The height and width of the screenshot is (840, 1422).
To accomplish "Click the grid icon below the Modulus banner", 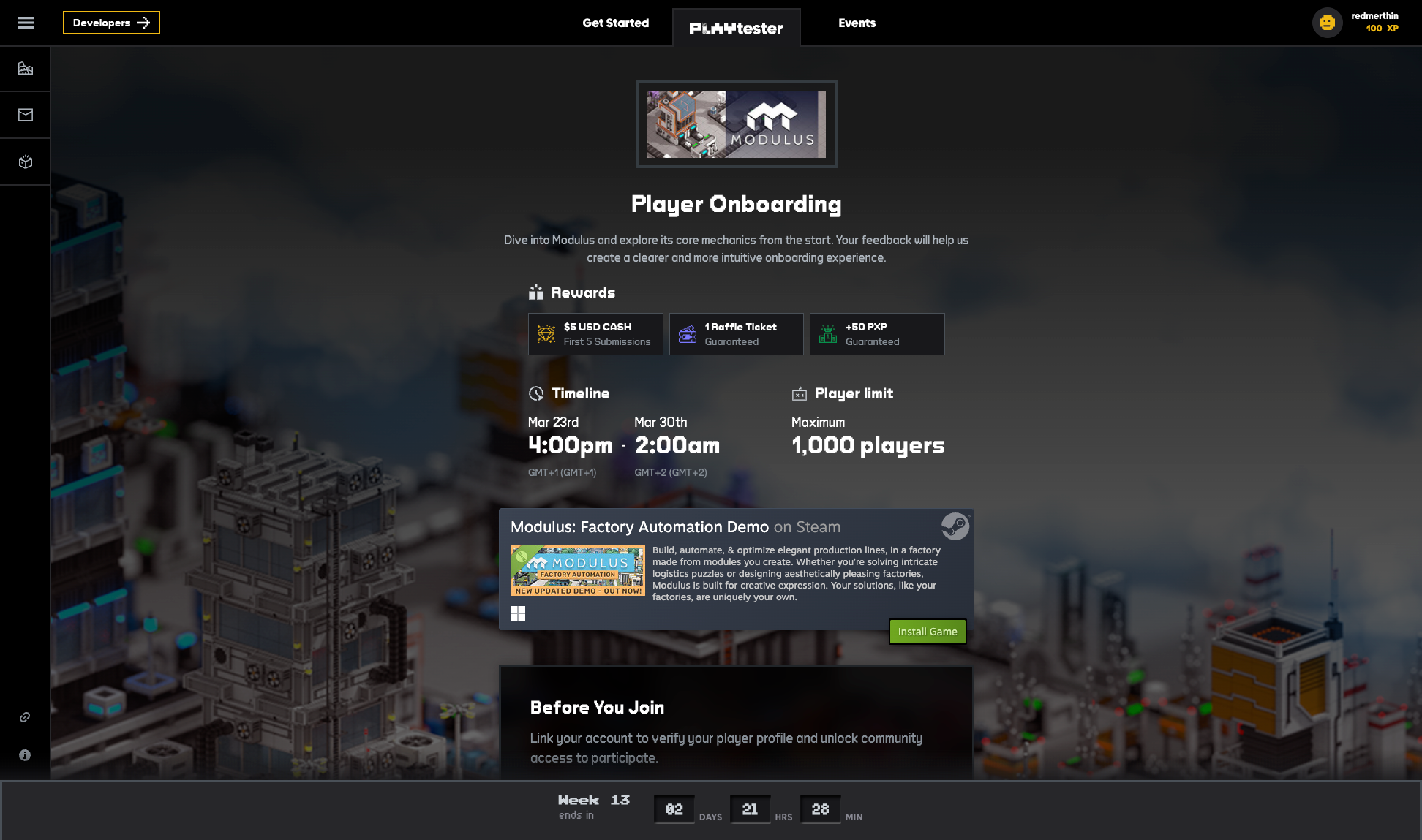I will point(518,613).
